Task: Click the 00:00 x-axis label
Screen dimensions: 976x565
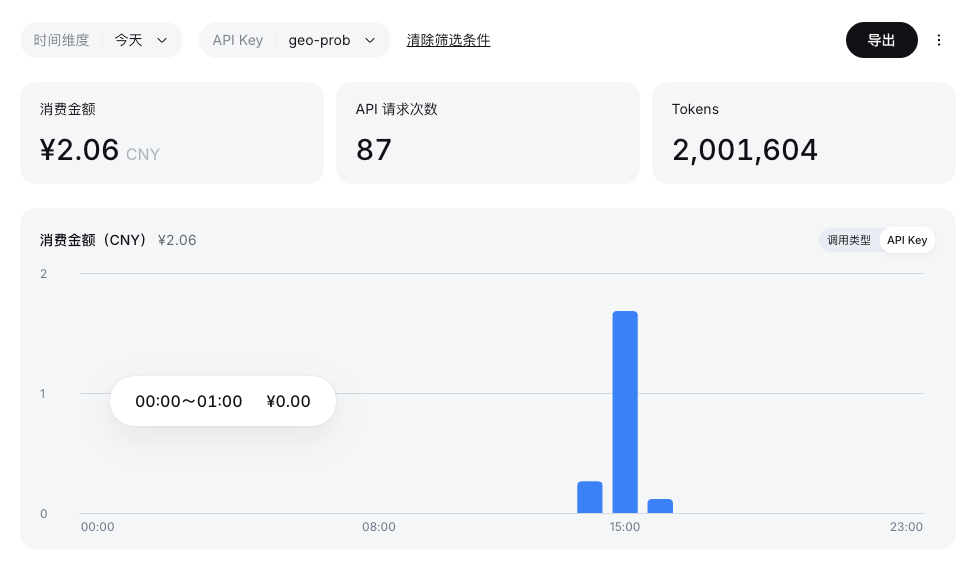Action: click(98, 526)
